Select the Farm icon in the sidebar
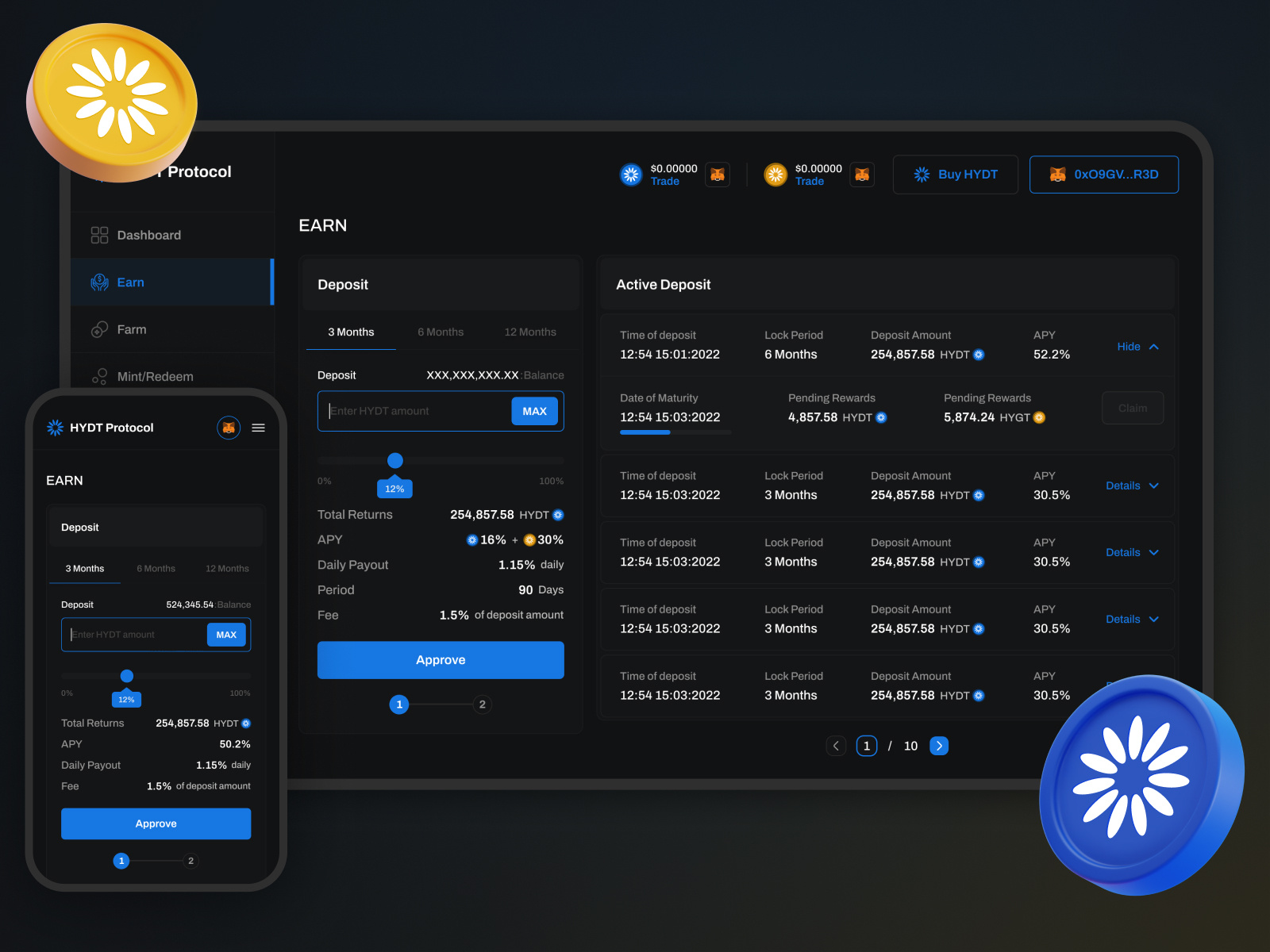1270x952 pixels. click(x=98, y=329)
